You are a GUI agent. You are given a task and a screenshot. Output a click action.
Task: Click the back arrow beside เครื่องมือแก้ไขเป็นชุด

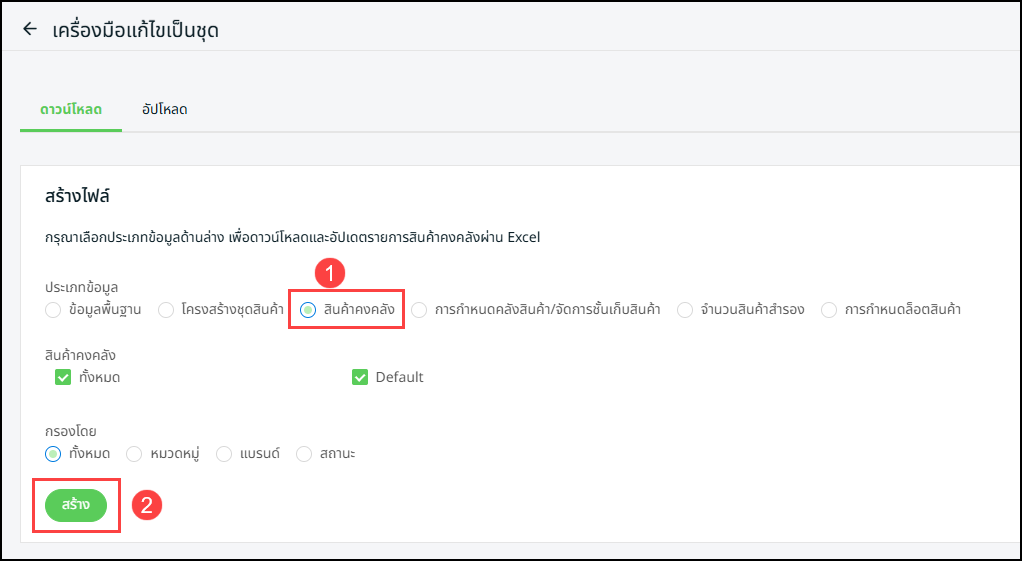(x=30, y=29)
